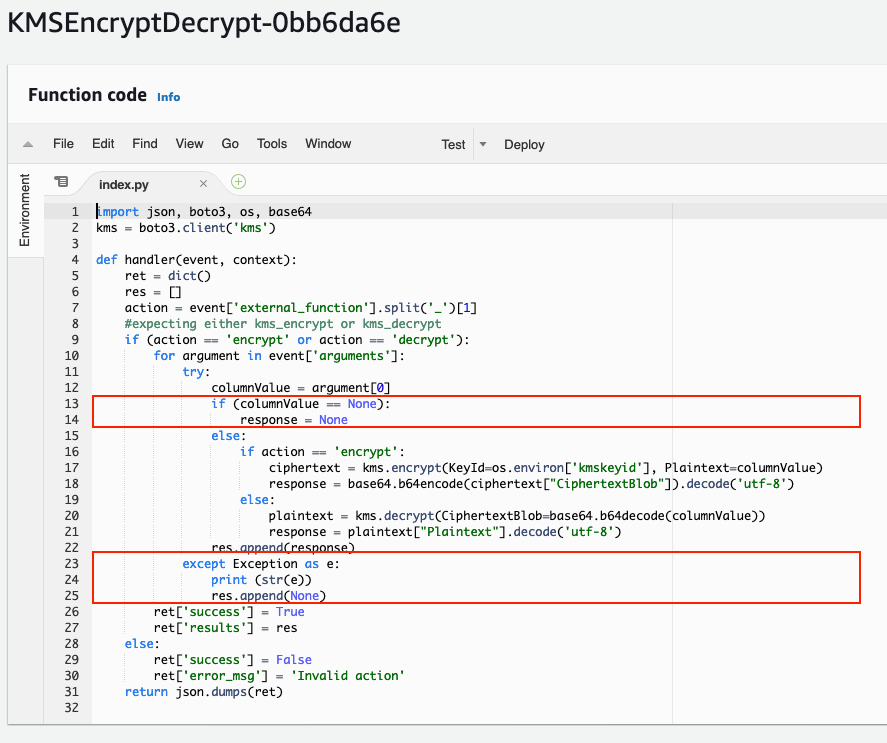Open the Find menu

pyautogui.click(x=145, y=144)
